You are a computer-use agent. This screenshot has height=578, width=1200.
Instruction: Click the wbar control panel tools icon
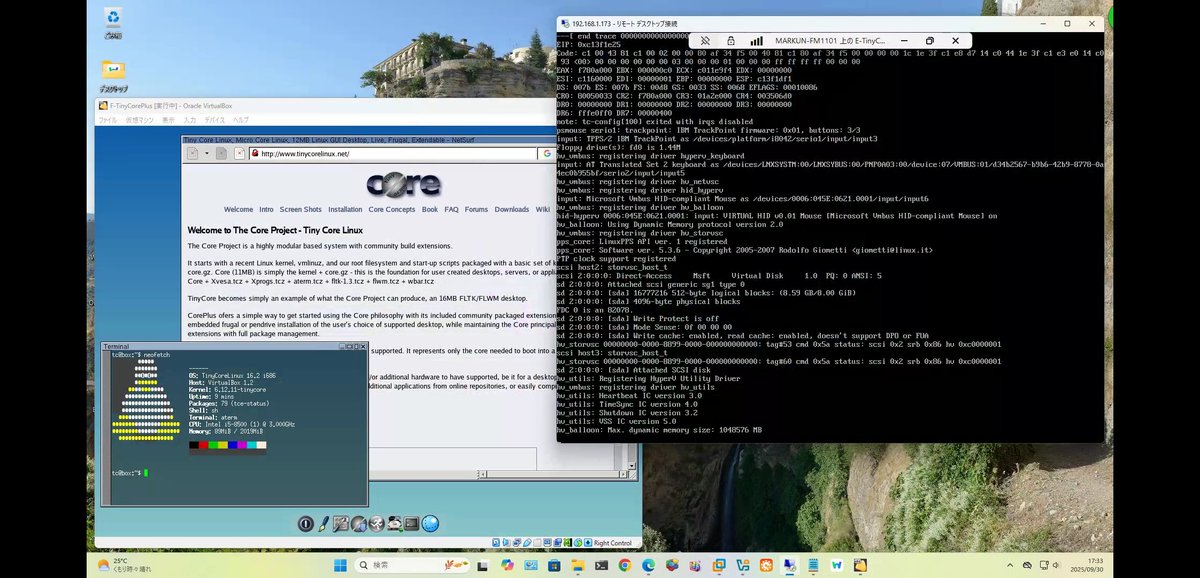[341, 524]
